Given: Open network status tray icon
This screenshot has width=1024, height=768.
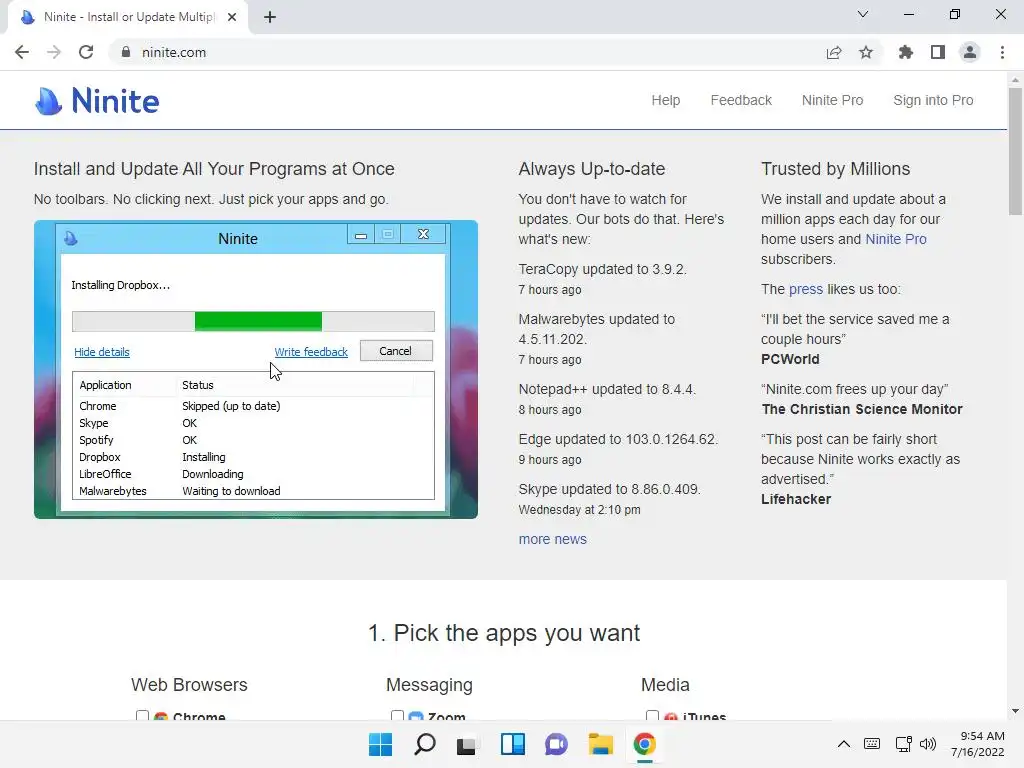Looking at the screenshot, I should tap(903, 744).
